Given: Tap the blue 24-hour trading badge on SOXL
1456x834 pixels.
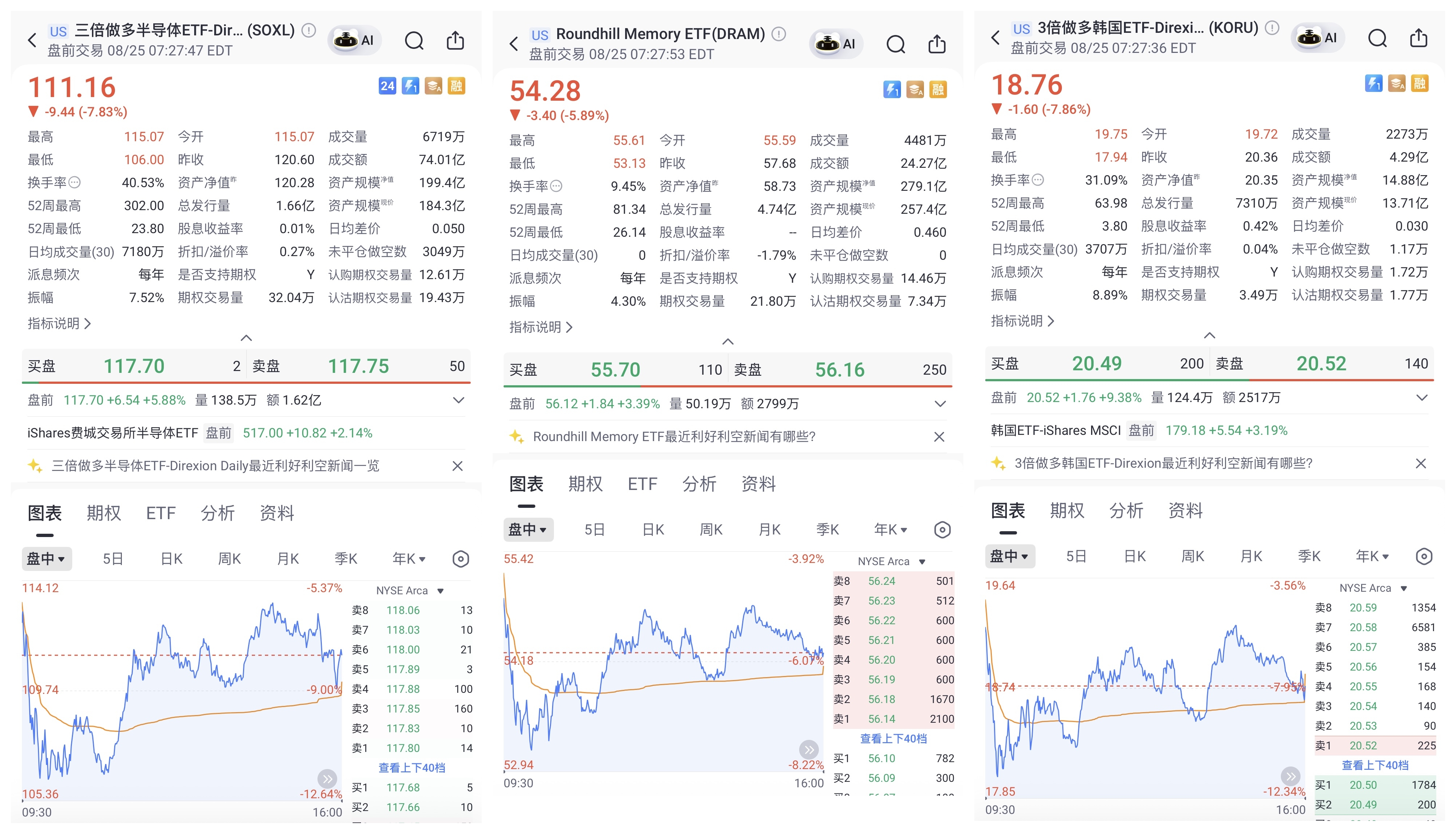Looking at the screenshot, I should tap(387, 86).
